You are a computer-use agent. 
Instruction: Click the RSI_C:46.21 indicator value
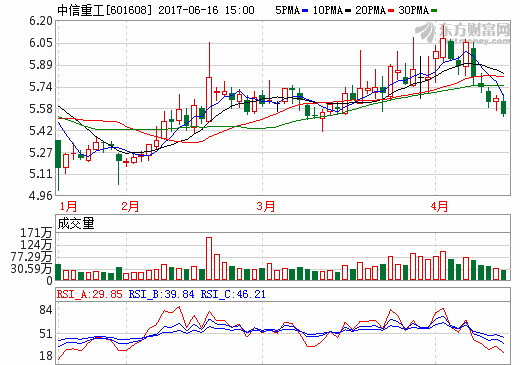tap(233, 294)
